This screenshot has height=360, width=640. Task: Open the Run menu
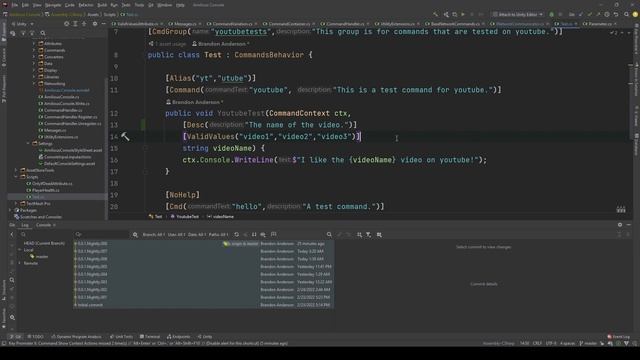tap(114, 5)
